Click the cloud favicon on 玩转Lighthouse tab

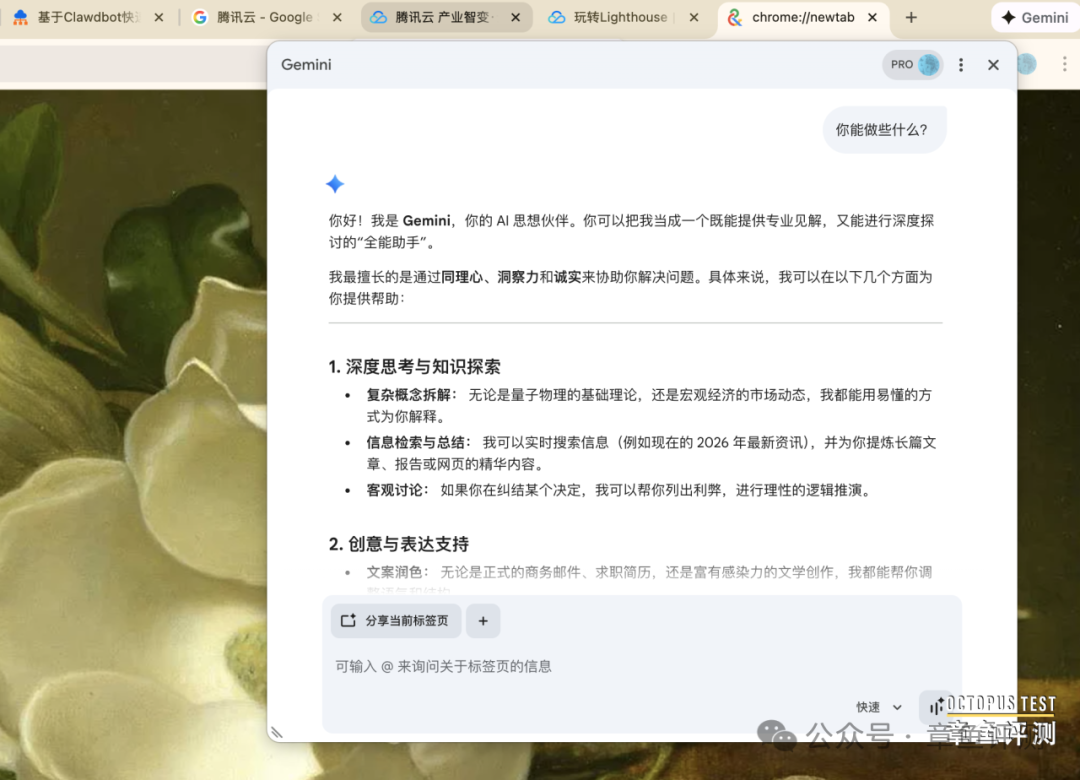pyautogui.click(x=557, y=17)
